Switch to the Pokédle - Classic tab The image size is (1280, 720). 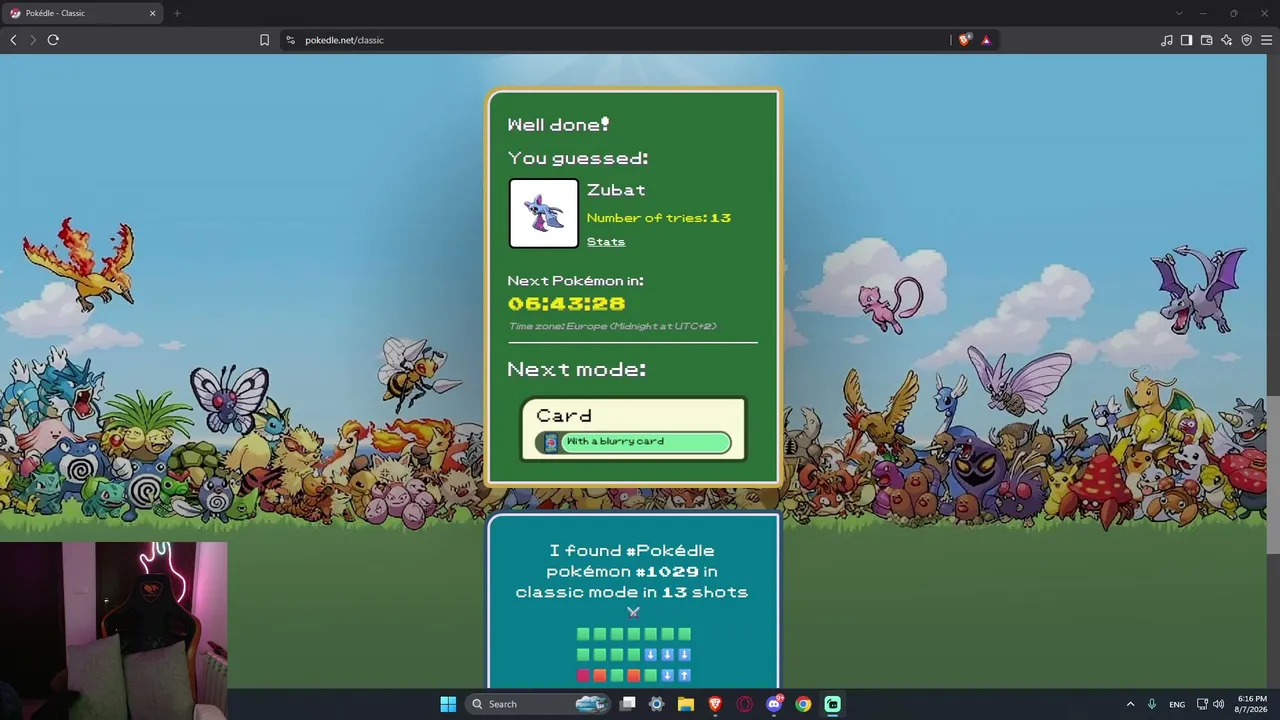[82, 13]
